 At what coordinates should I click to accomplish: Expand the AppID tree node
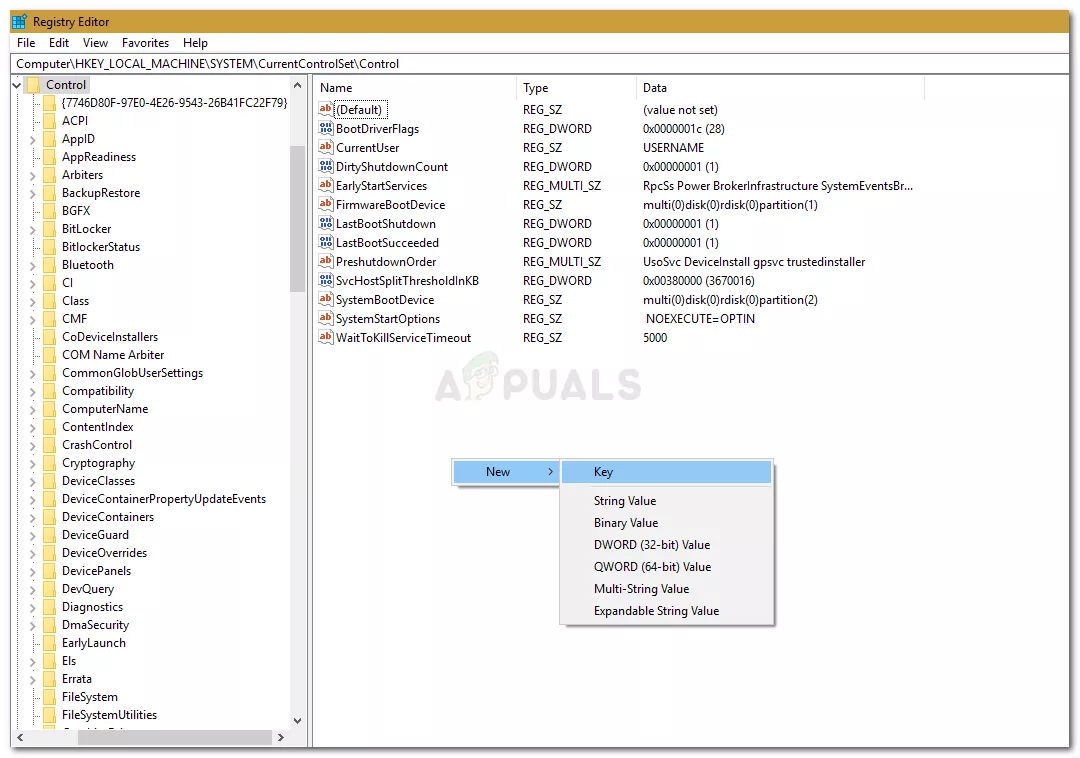tap(32, 139)
